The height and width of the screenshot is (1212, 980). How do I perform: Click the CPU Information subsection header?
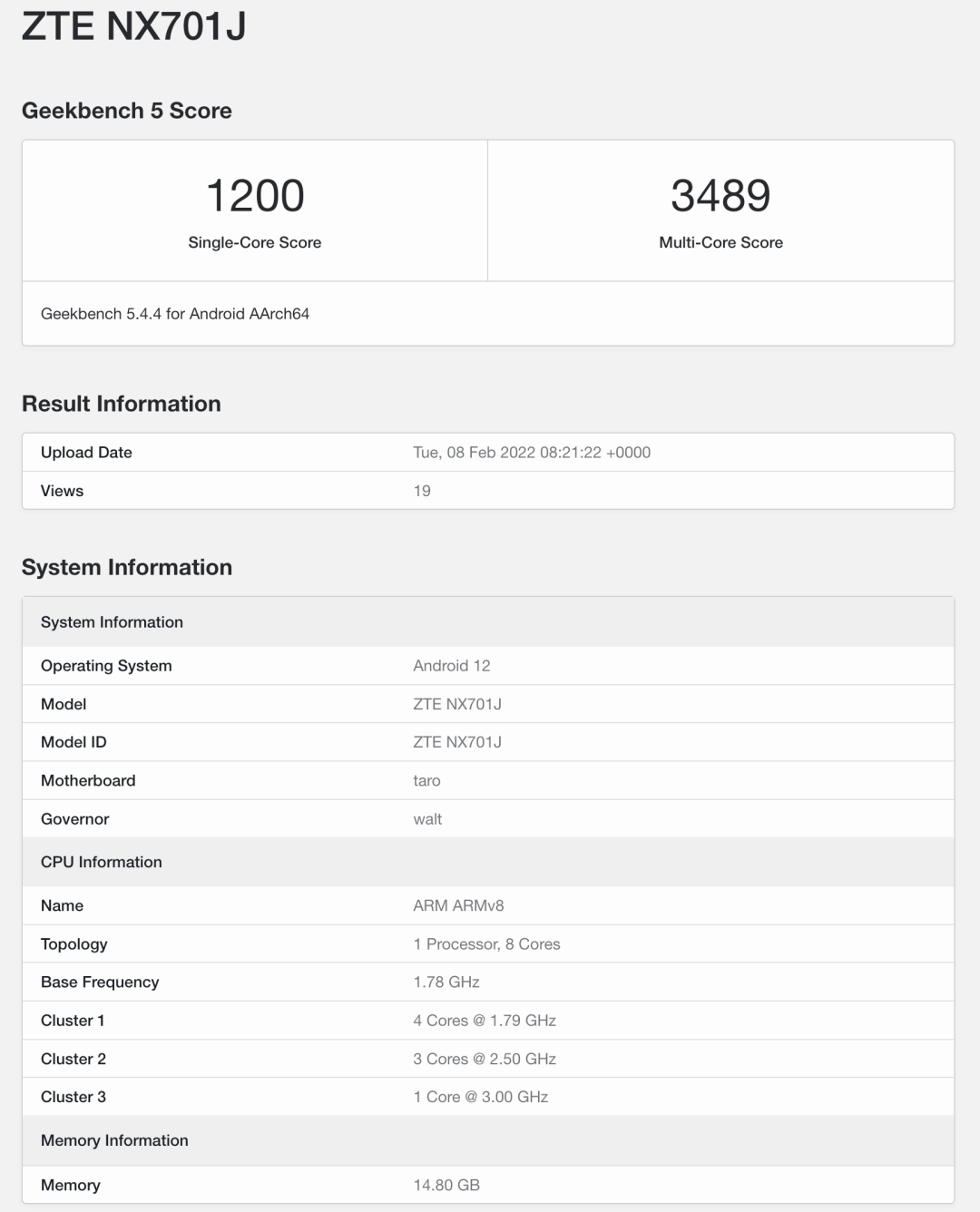point(101,862)
